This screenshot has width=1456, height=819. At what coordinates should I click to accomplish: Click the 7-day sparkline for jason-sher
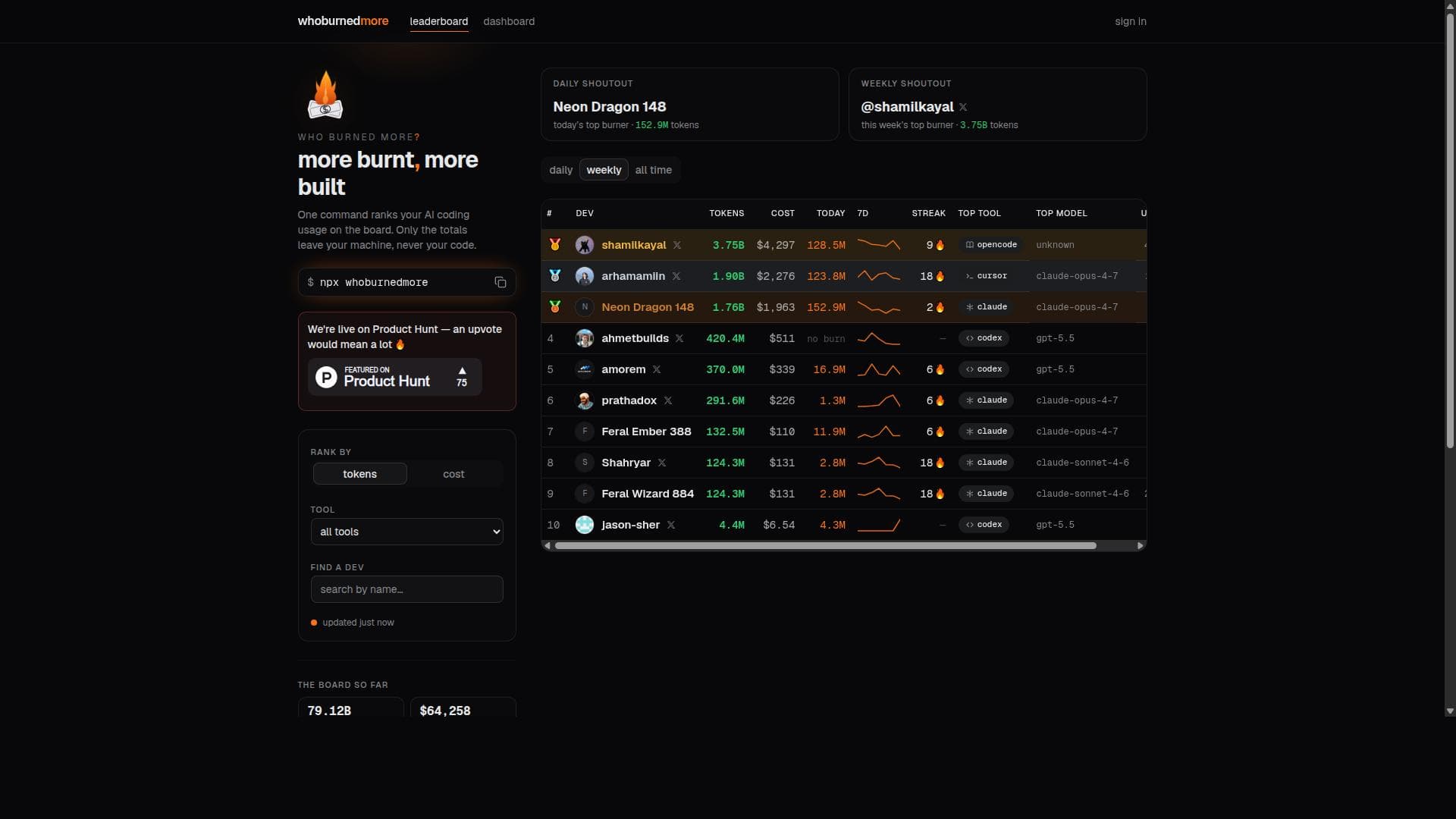pyautogui.click(x=879, y=525)
